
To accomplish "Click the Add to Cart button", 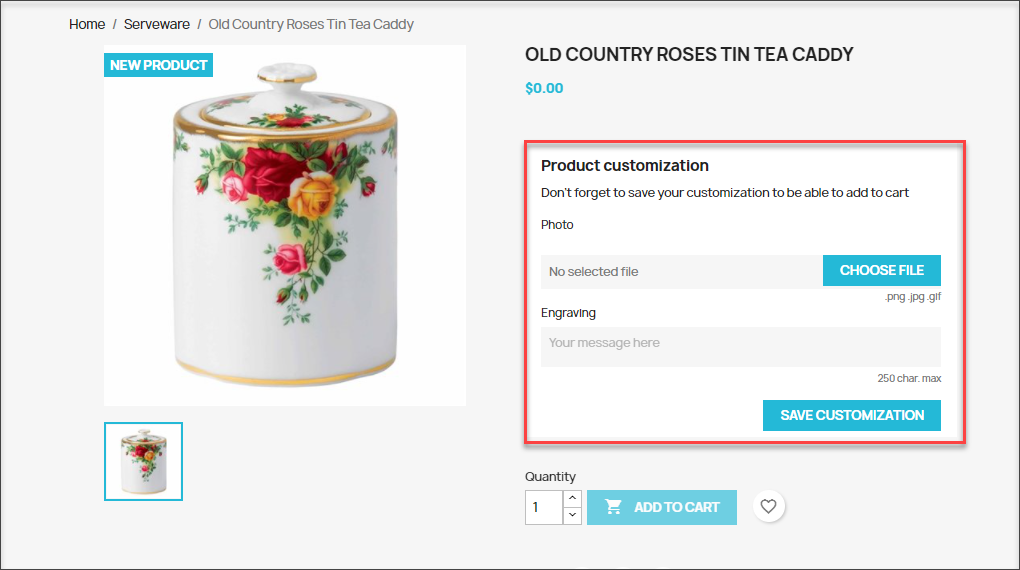I will (x=662, y=507).
